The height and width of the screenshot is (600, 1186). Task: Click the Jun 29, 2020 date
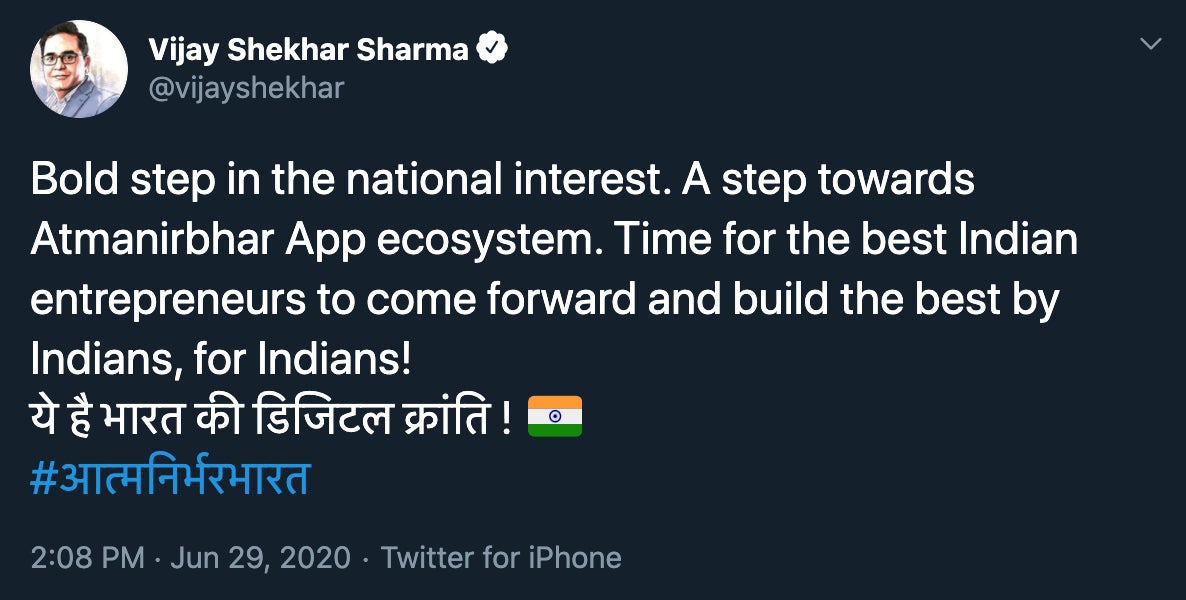(261, 558)
